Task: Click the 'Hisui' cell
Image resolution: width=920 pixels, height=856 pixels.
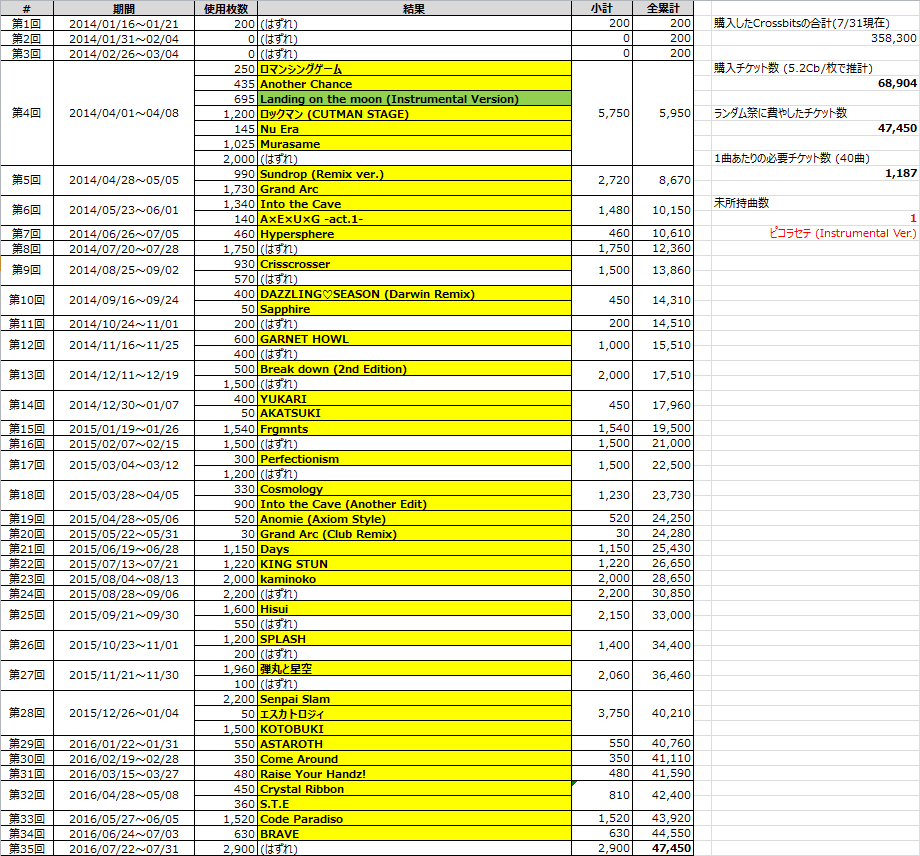Action: pos(414,609)
